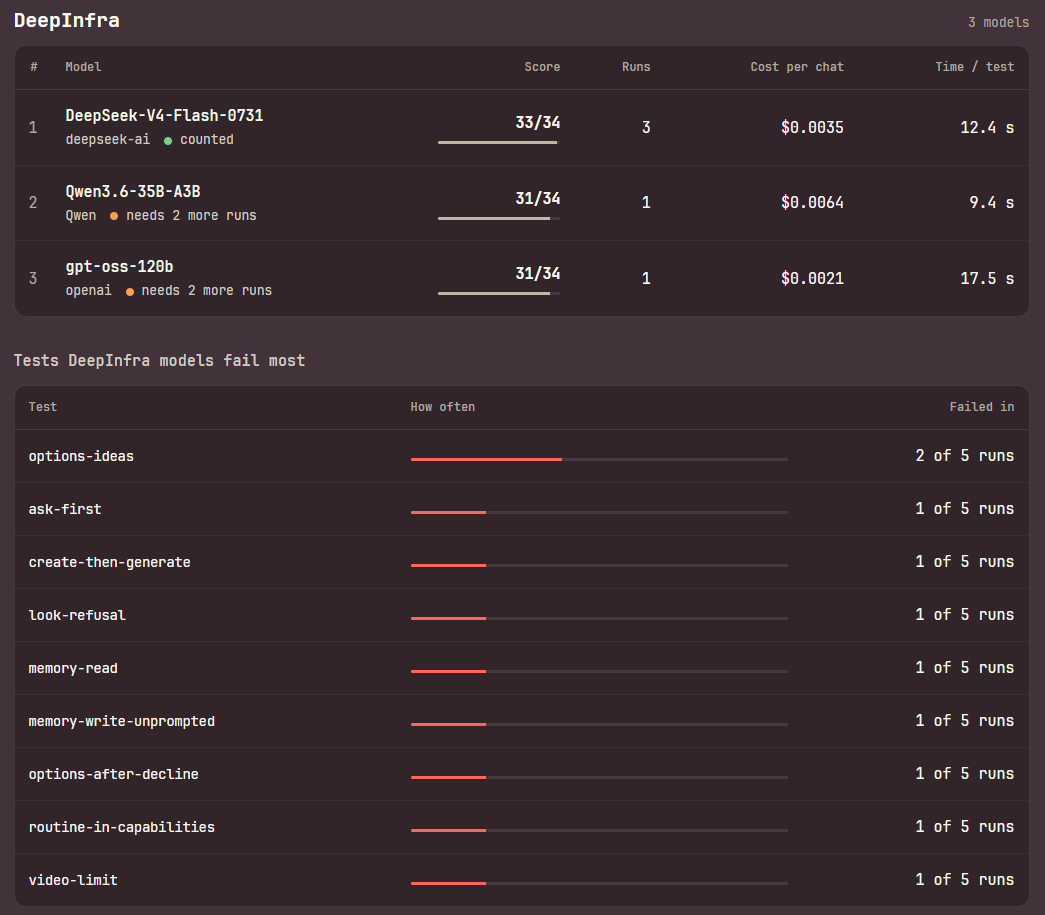Click the $0.0035 cost value

click(812, 127)
